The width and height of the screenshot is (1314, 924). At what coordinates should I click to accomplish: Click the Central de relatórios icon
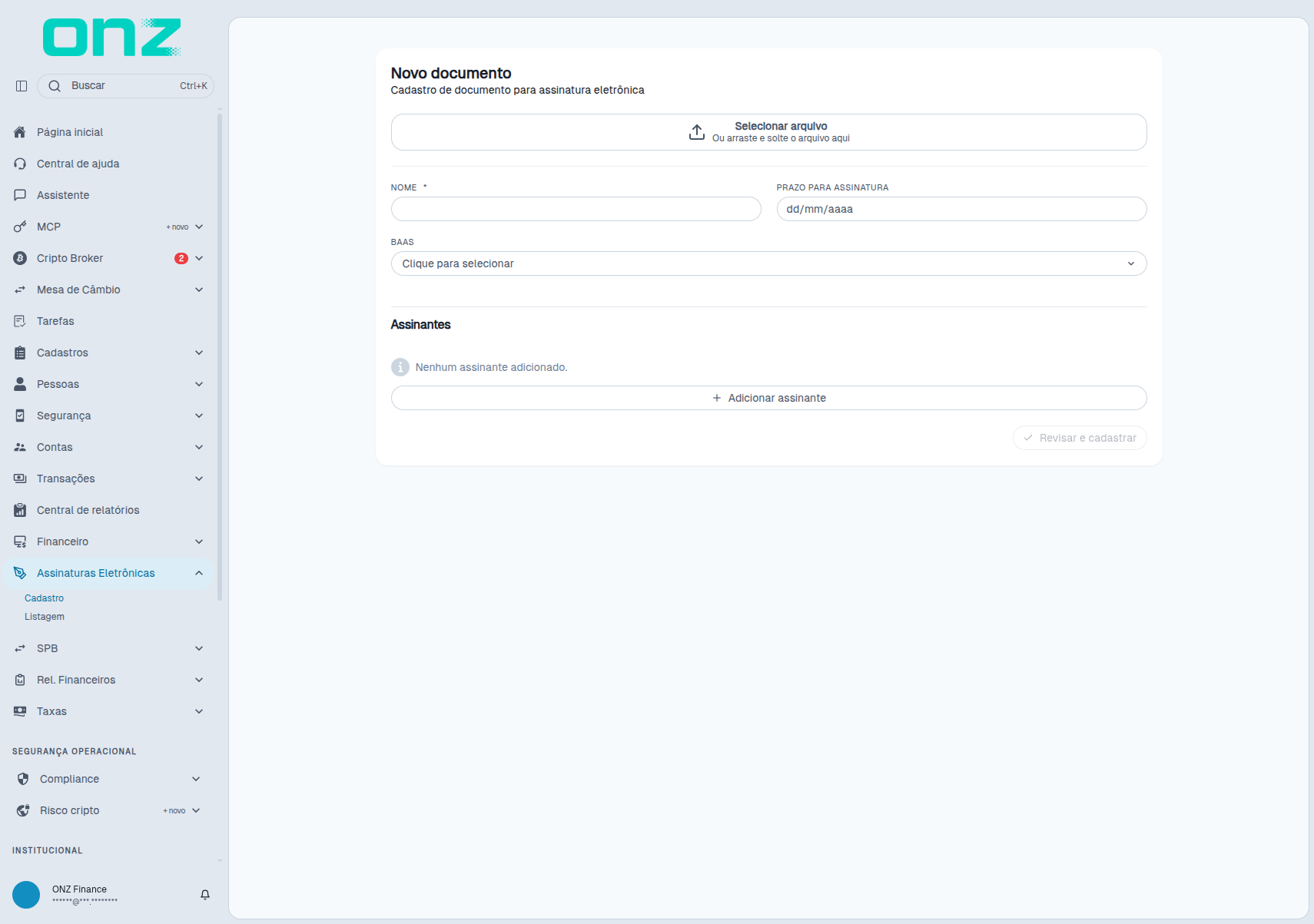pos(20,510)
